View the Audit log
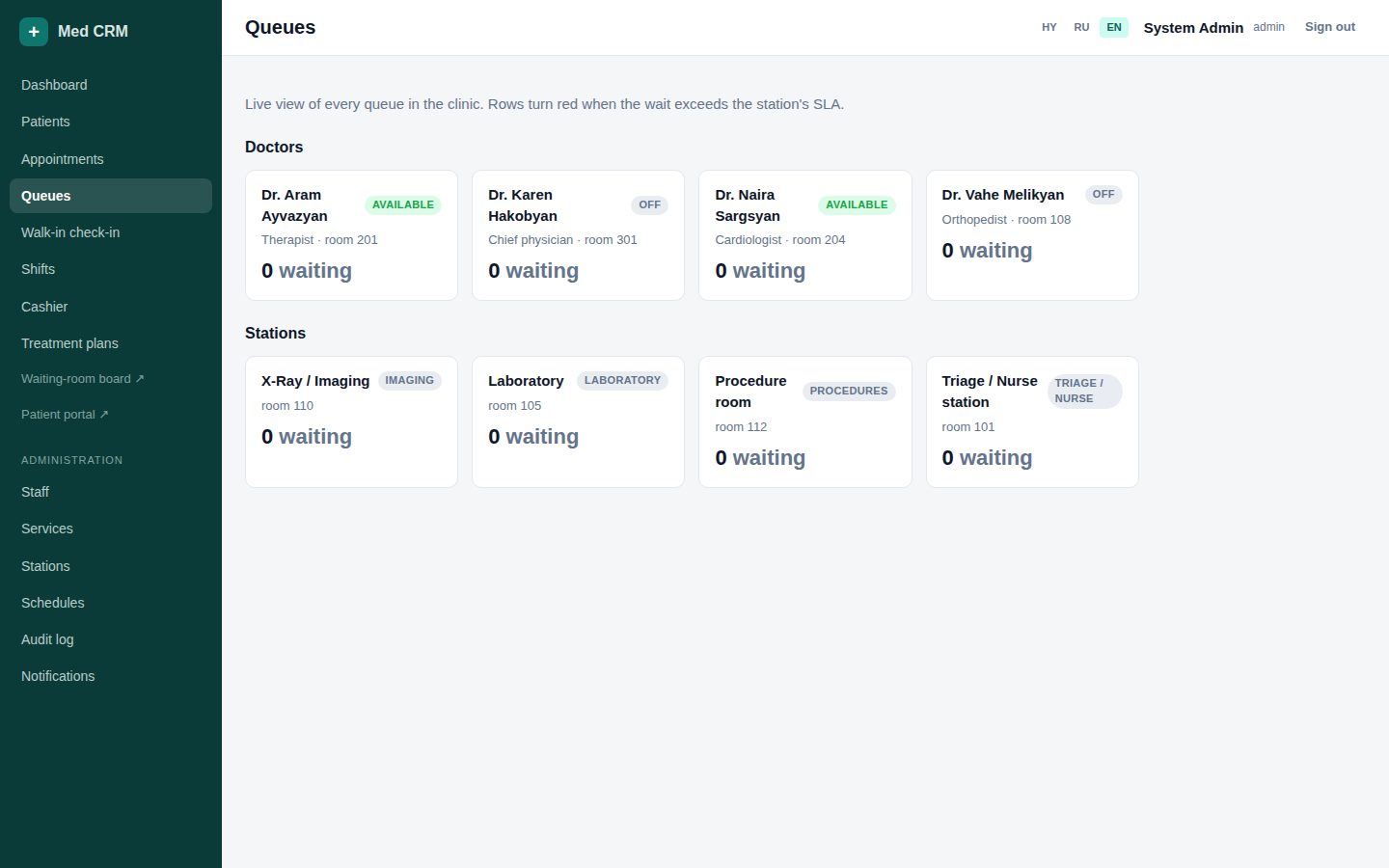 tap(111, 639)
